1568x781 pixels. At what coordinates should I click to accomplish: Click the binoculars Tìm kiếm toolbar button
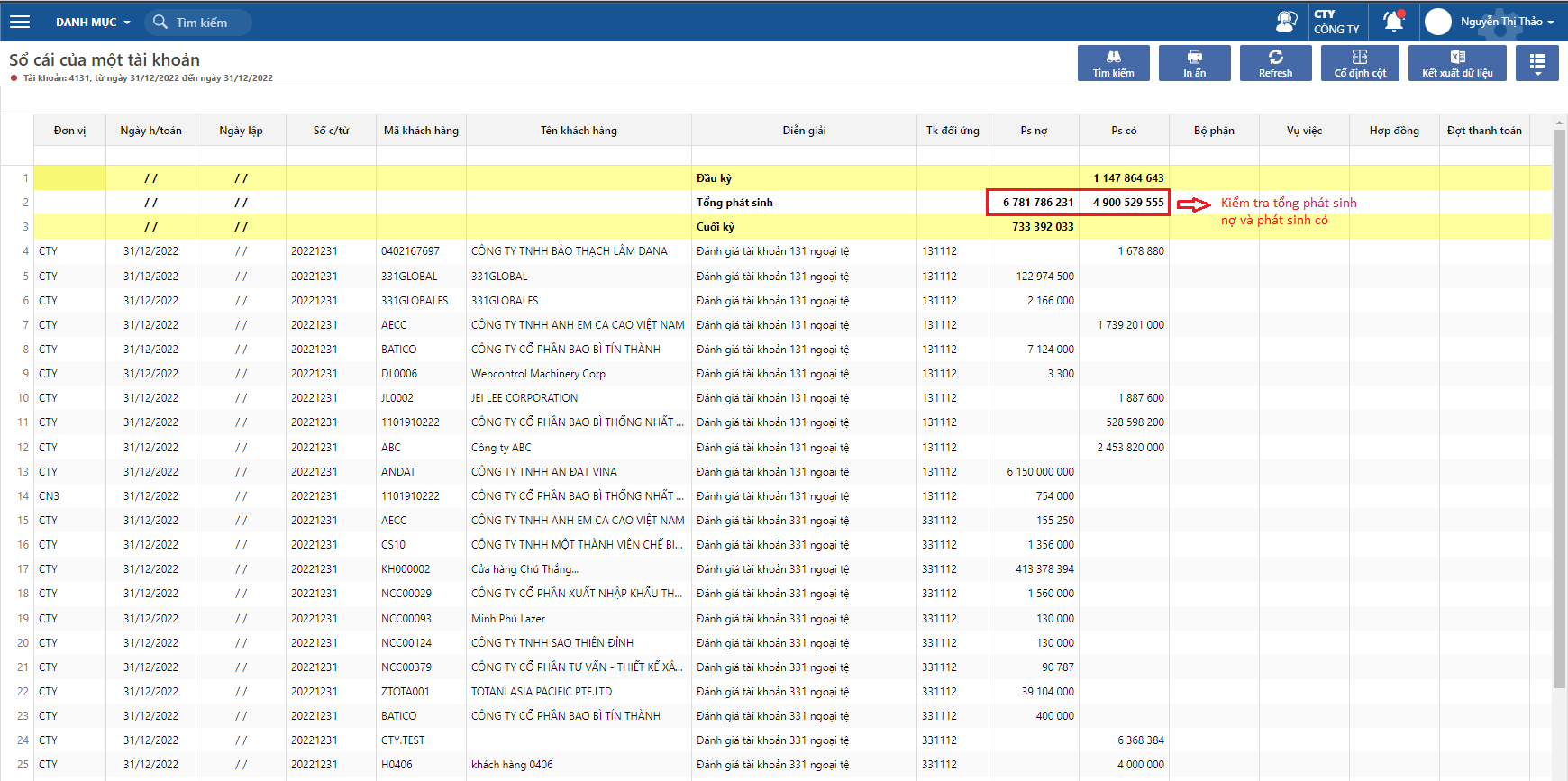coord(1113,63)
